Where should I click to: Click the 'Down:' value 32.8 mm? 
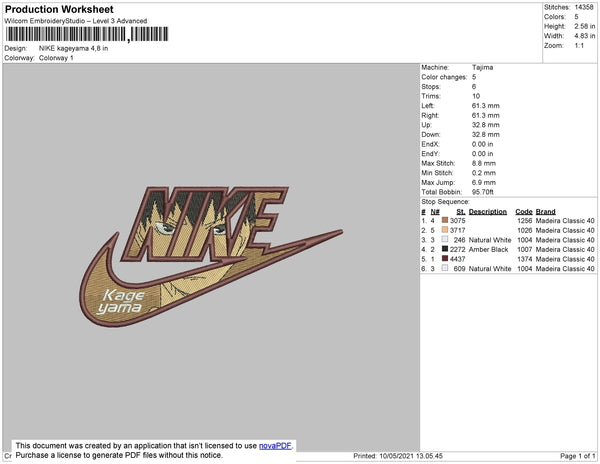pos(486,135)
